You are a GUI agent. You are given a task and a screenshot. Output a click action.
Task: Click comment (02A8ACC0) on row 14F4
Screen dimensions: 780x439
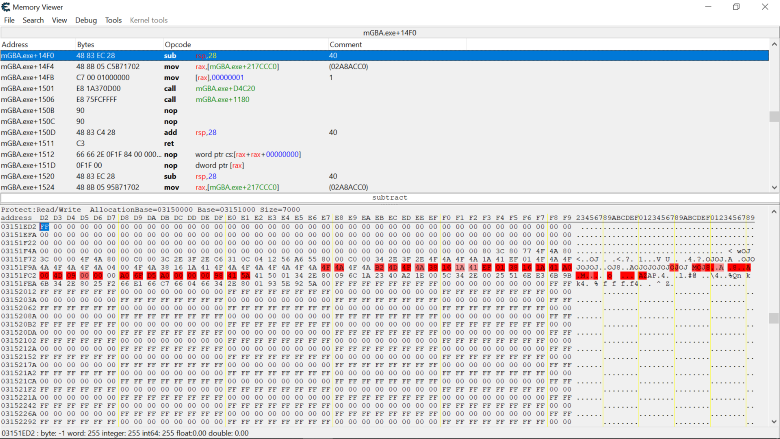pyautogui.click(x=348, y=67)
